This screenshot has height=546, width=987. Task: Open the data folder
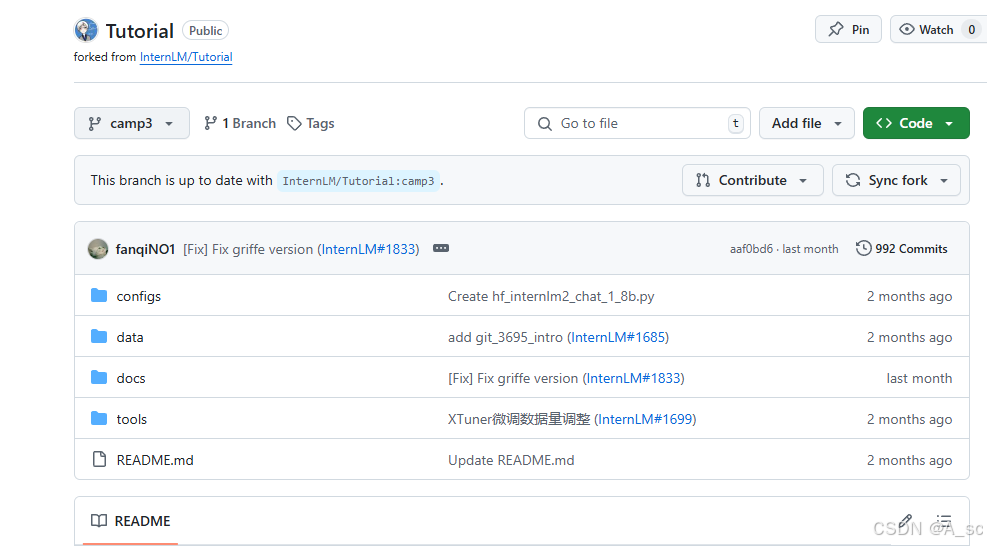[130, 337]
